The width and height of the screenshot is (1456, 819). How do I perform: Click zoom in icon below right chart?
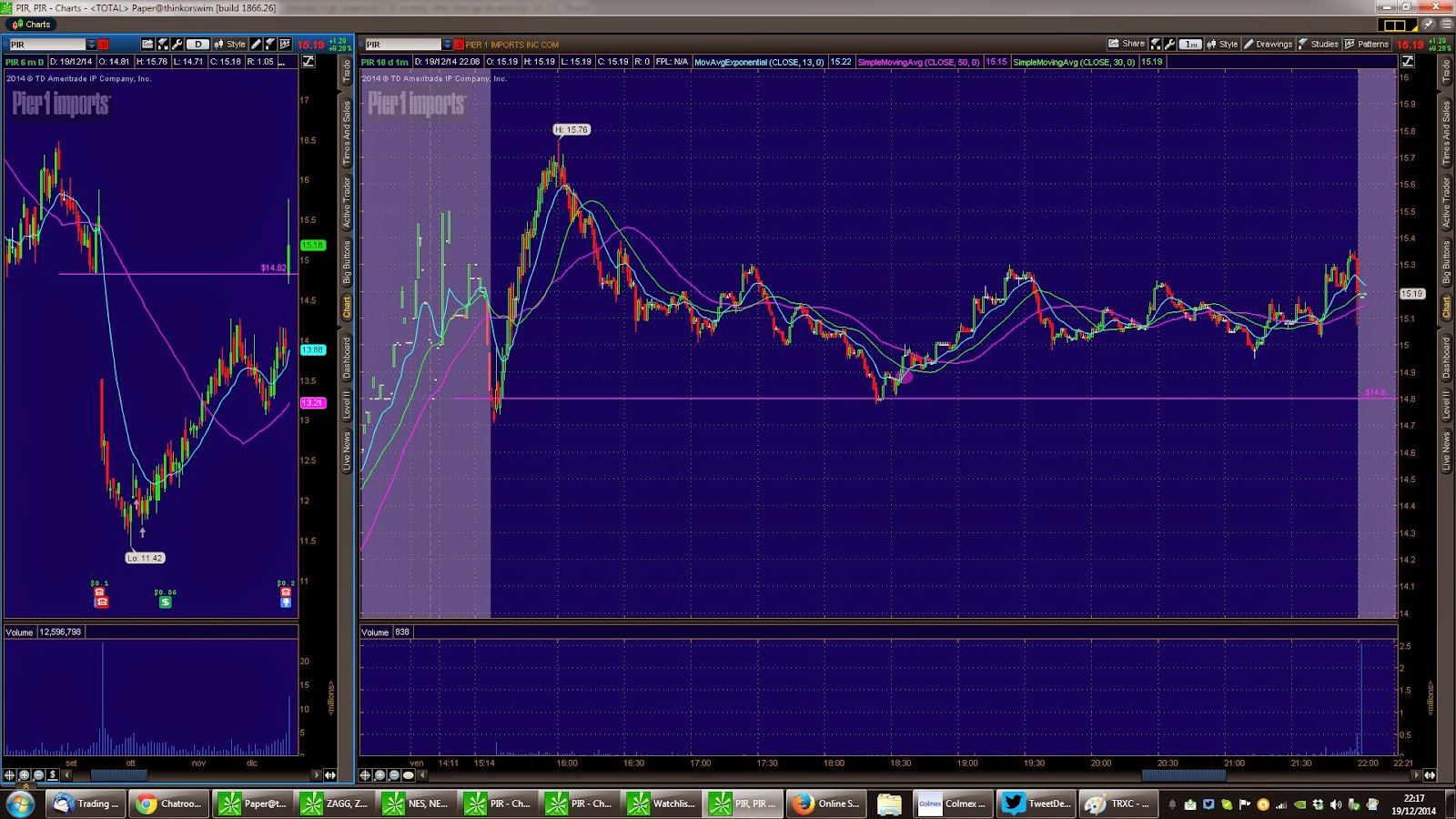point(379,775)
